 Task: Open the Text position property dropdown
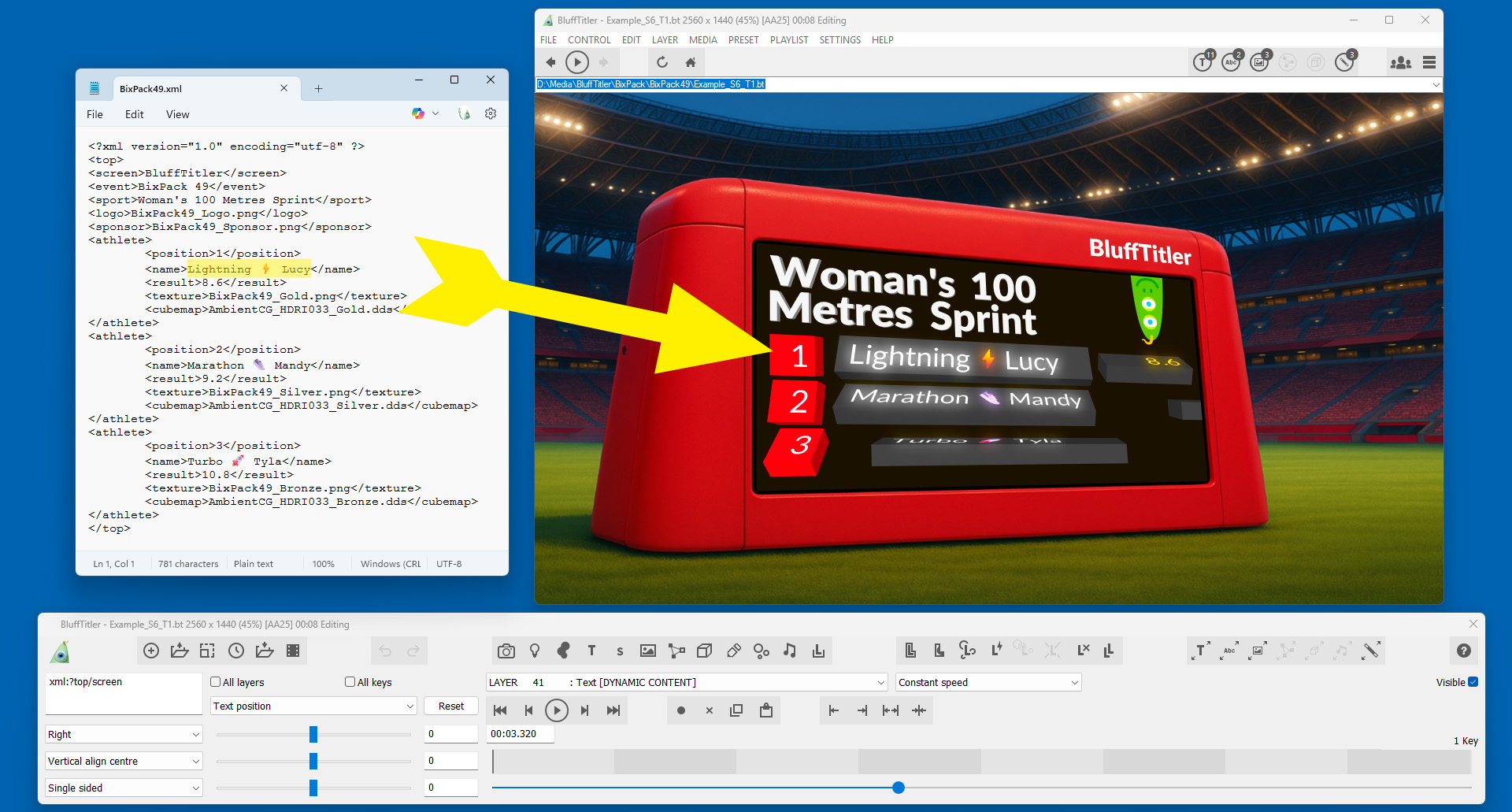point(313,706)
